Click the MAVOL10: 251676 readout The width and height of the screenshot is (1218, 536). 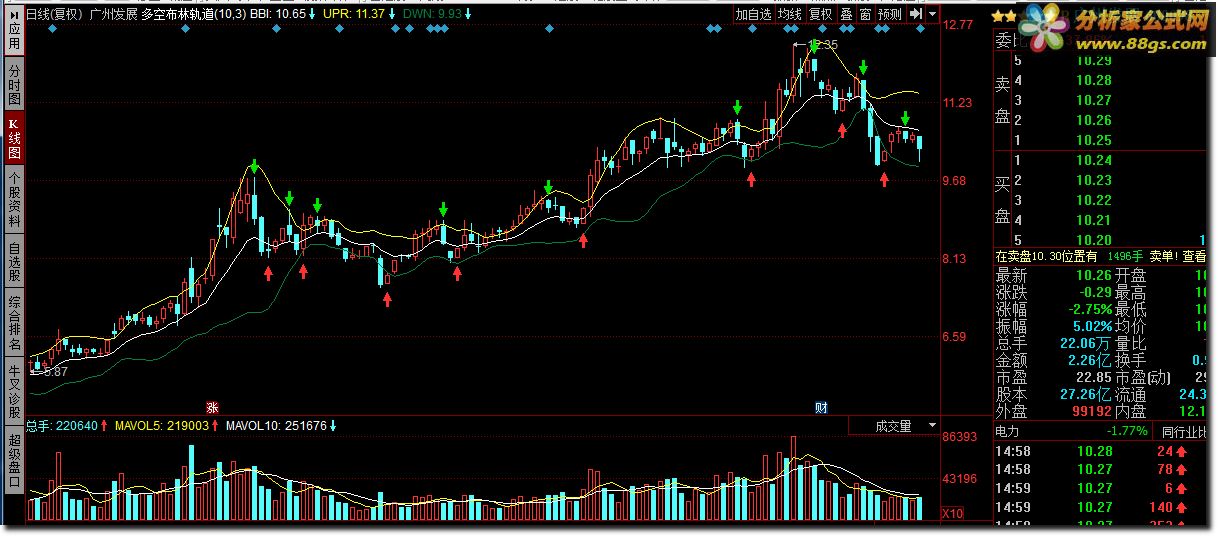(x=277, y=426)
